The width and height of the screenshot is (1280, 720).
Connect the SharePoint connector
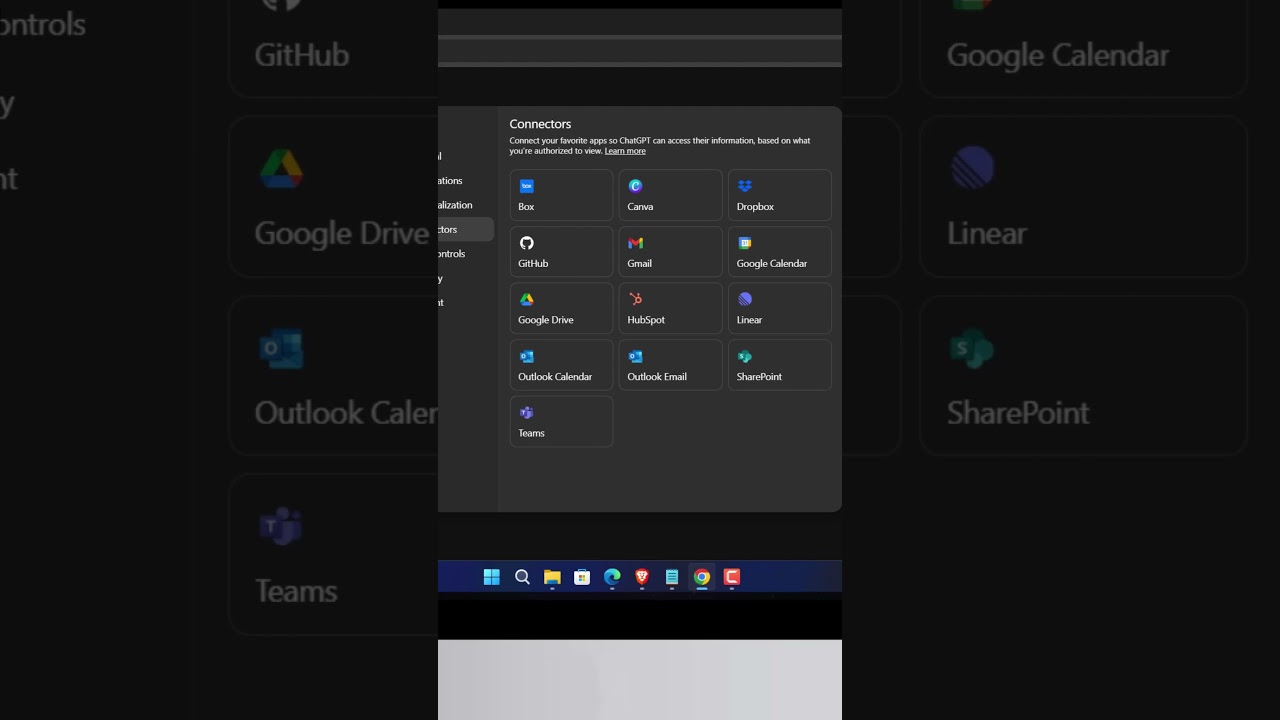tap(779, 364)
